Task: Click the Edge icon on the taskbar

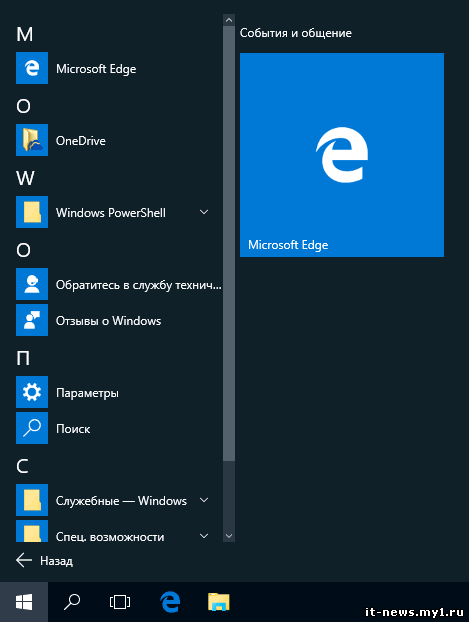Action: 170,602
